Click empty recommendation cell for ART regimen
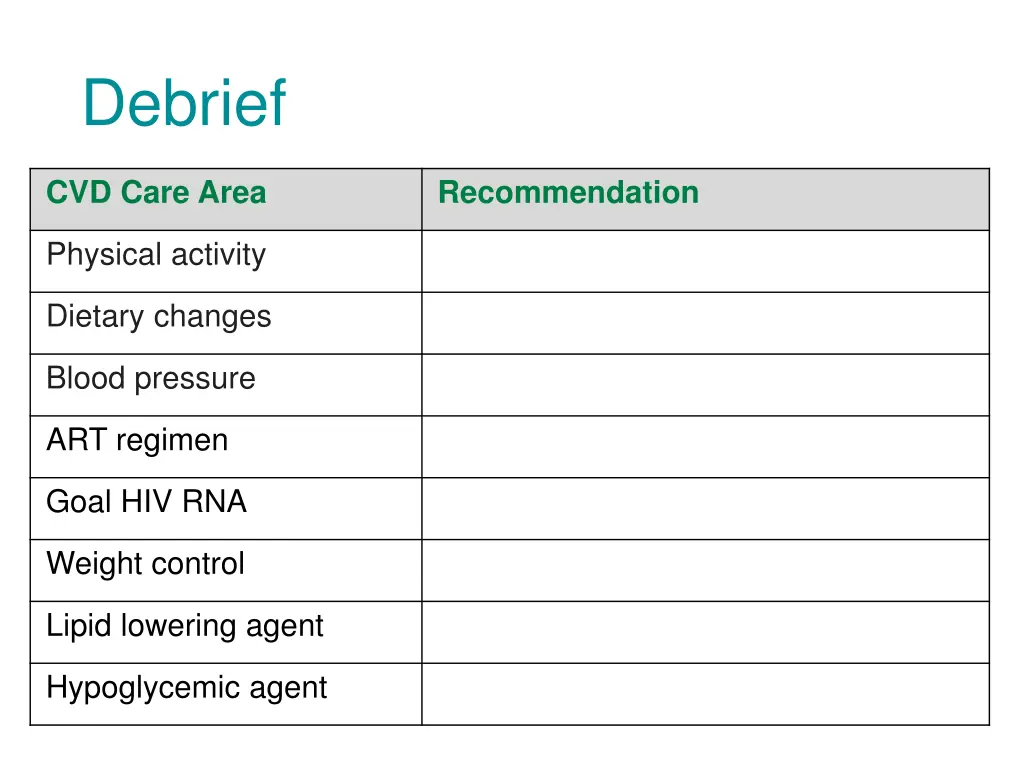1024x768 pixels. 705,447
